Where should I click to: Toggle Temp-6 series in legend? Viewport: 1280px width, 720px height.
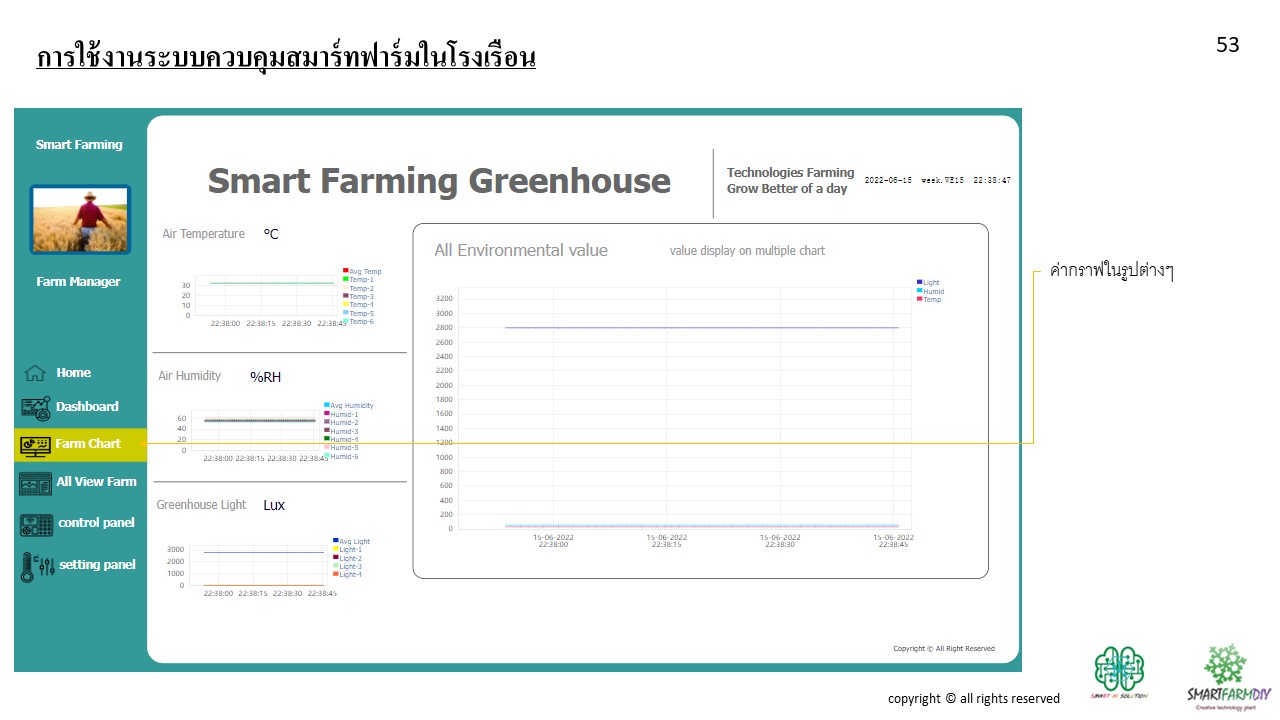click(x=358, y=321)
